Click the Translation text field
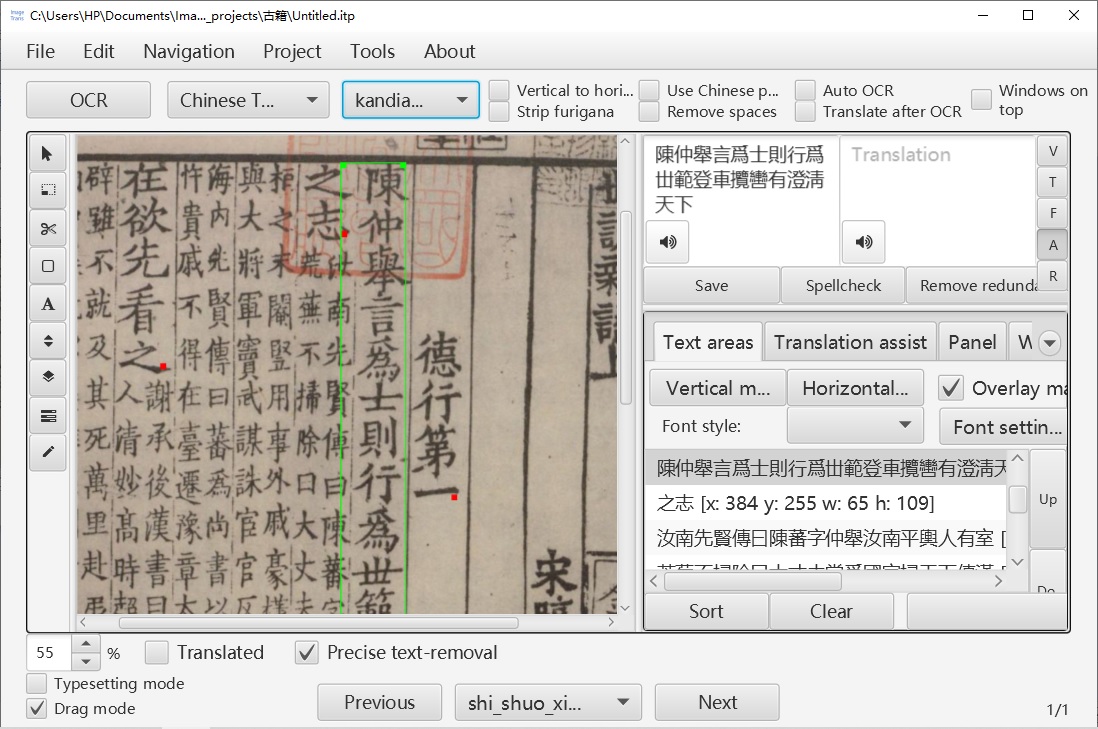This screenshot has height=729, width=1098. pyautogui.click(x=938, y=200)
